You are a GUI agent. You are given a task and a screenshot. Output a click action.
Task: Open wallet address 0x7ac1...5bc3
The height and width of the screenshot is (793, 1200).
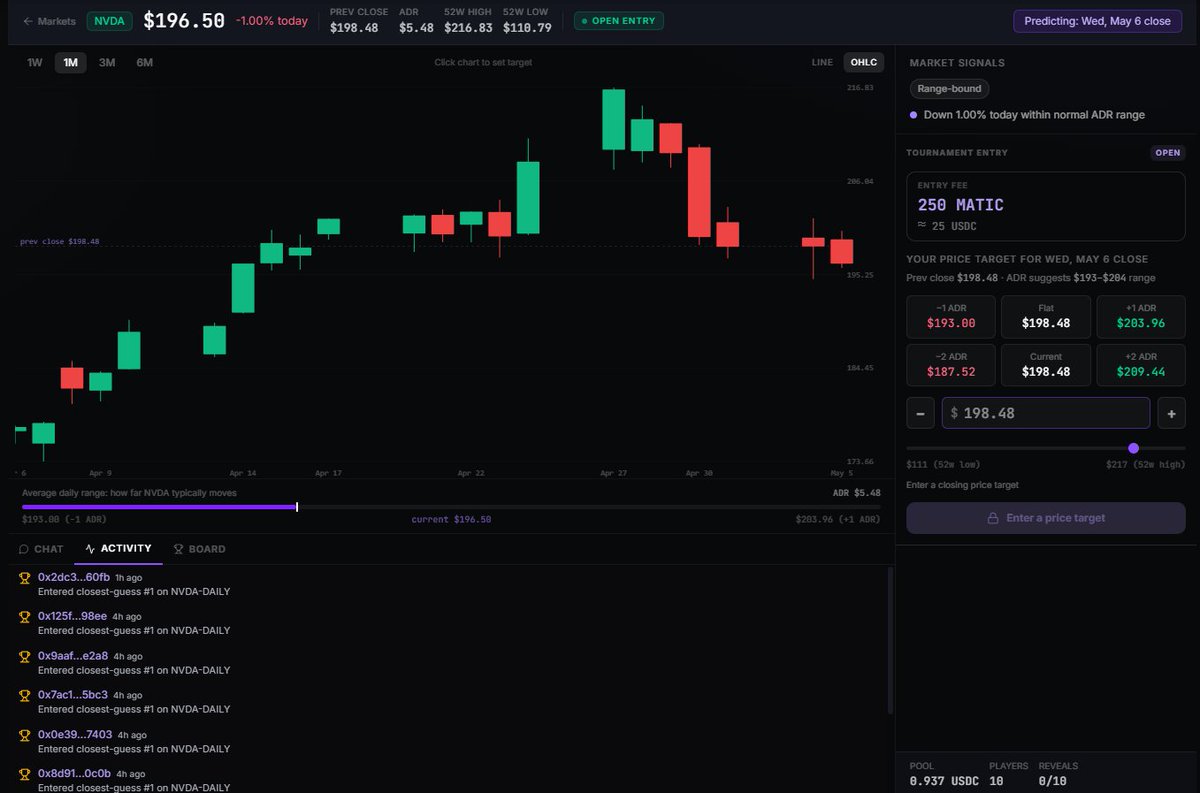tap(73, 695)
